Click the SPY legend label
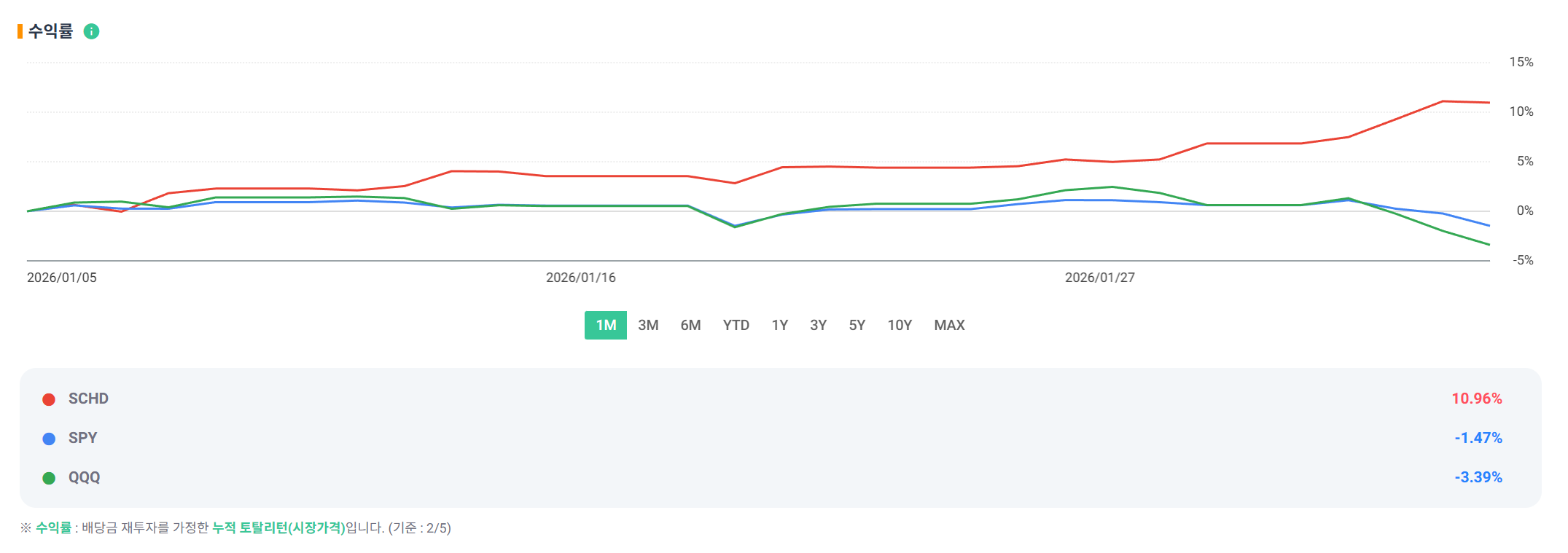 82,438
